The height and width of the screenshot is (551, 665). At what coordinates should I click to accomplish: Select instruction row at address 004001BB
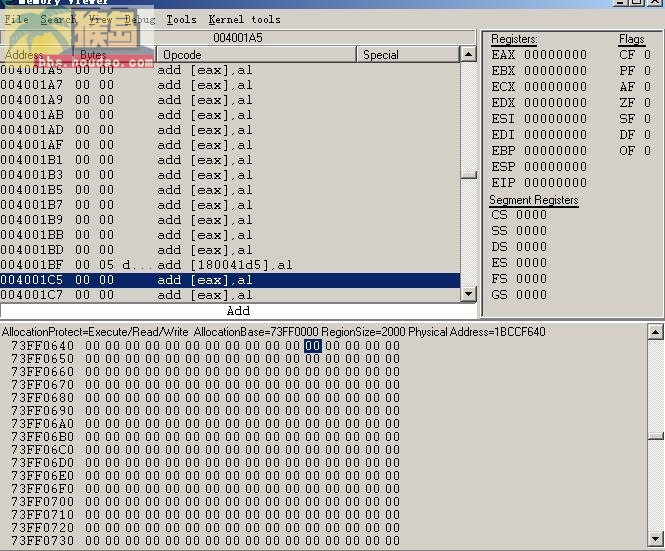pyautogui.click(x=230, y=235)
